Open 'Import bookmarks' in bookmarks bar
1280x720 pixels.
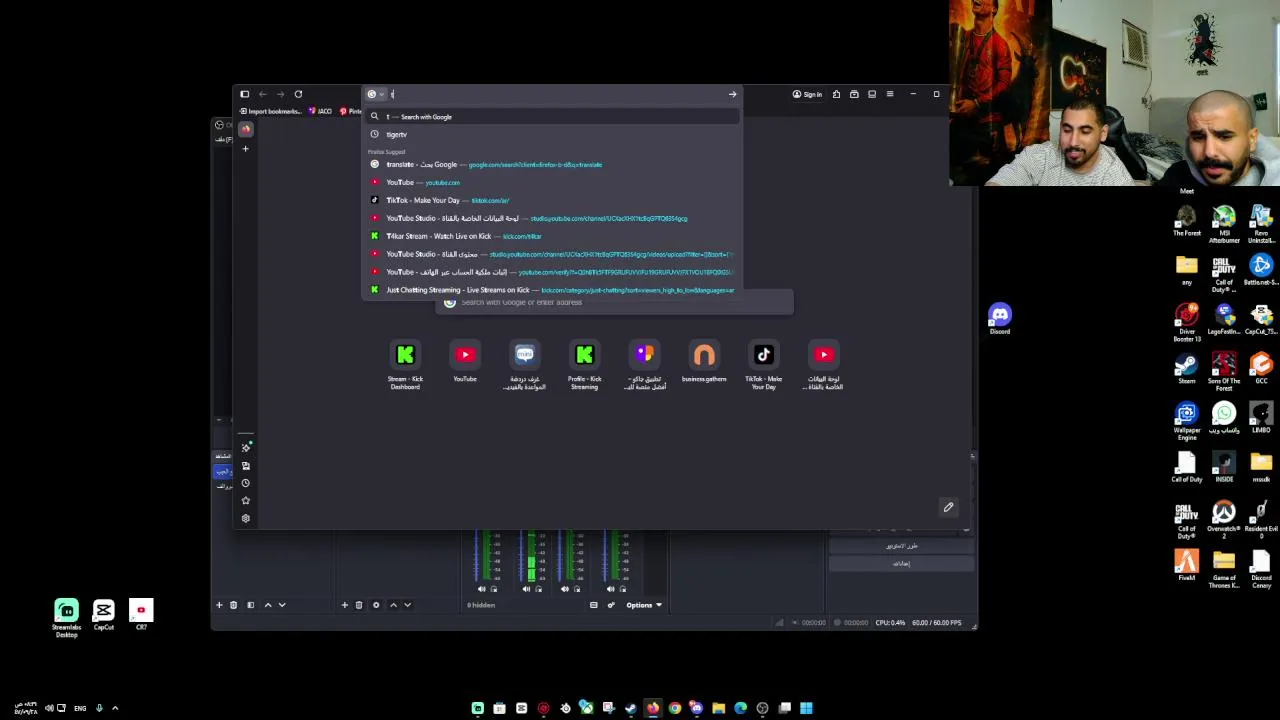(270, 111)
